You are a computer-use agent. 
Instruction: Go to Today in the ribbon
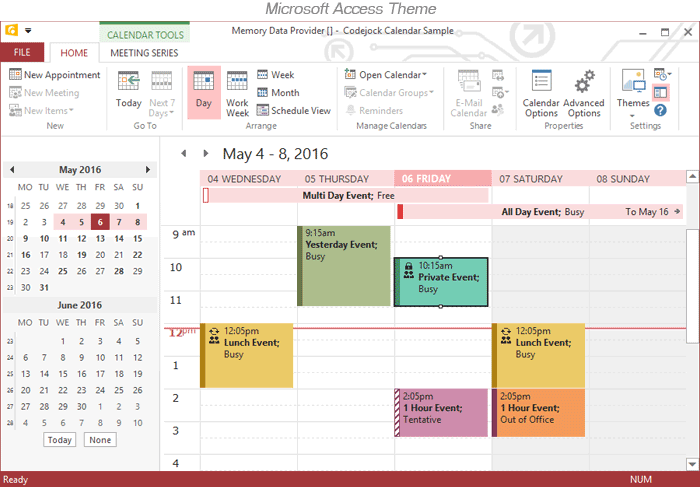click(129, 90)
